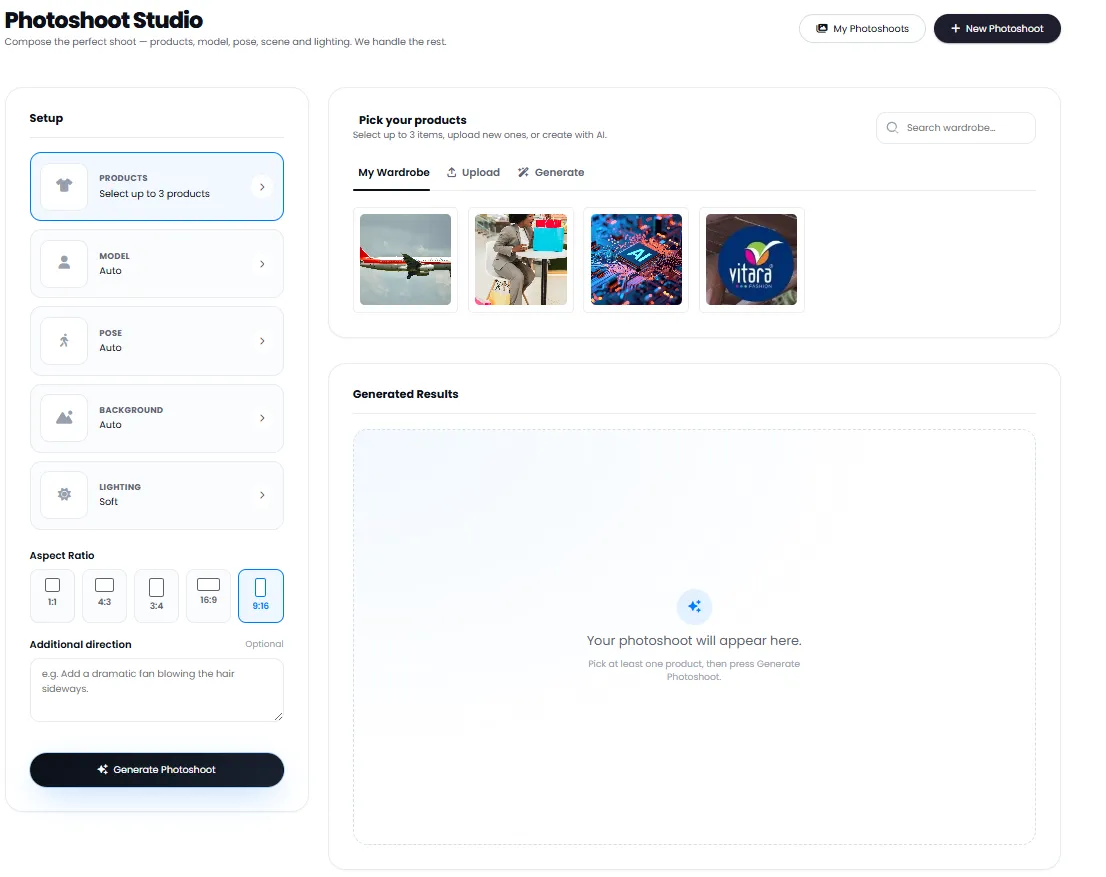Image resolution: width=1106 pixels, height=877 pixels.
Task: Expand the Background Auto chevron
Action: coord(262,418)
